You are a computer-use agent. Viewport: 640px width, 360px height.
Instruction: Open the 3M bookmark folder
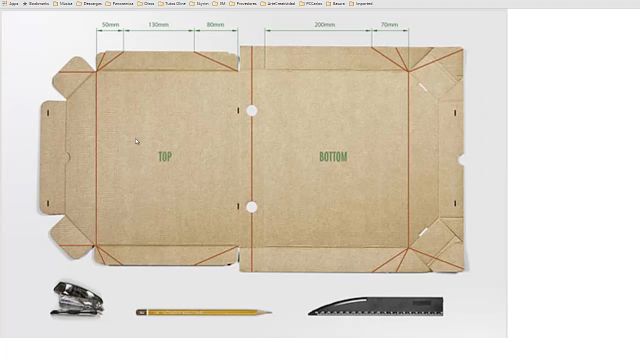tap(219, 3)
